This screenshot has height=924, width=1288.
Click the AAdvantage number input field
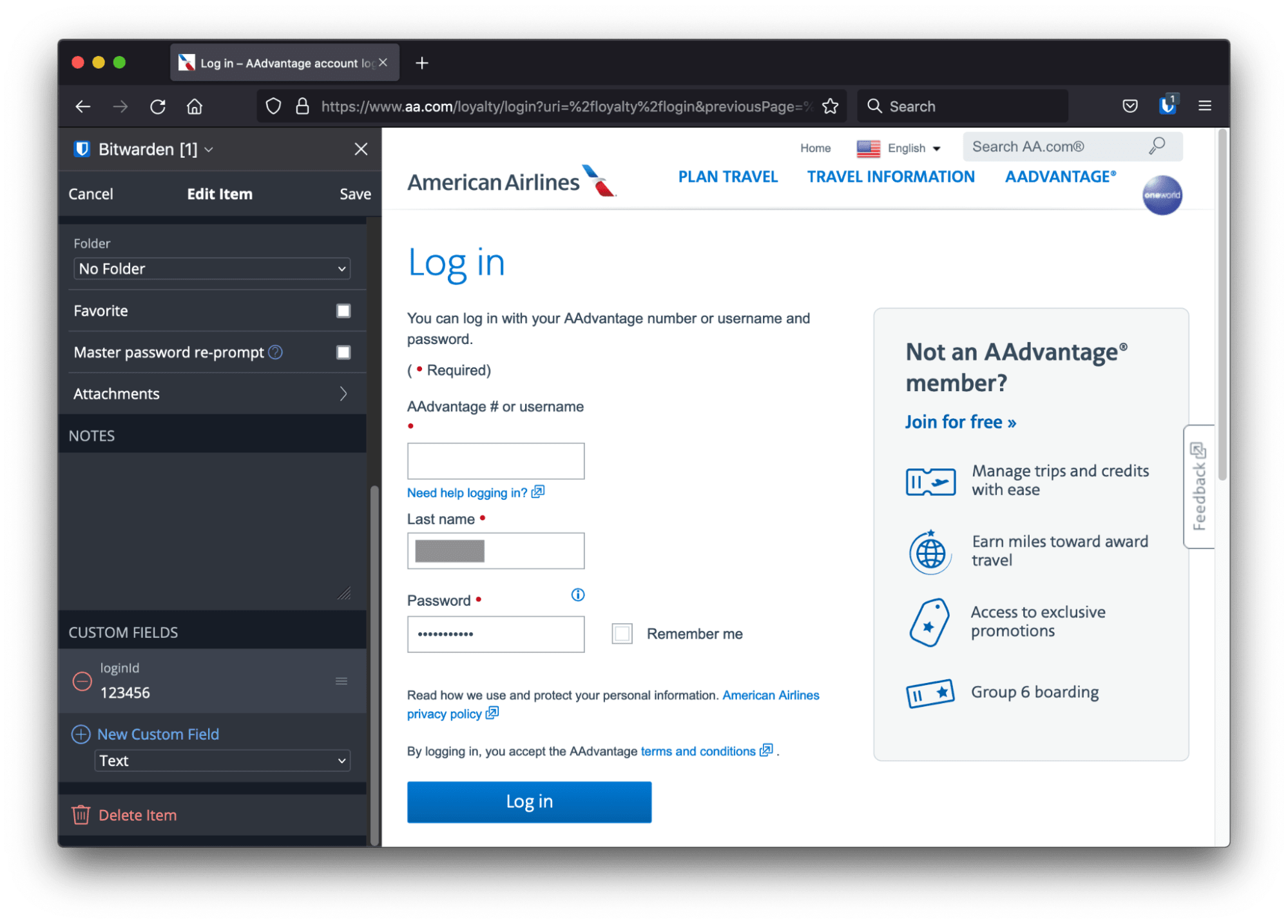click(x=495, y=460)
